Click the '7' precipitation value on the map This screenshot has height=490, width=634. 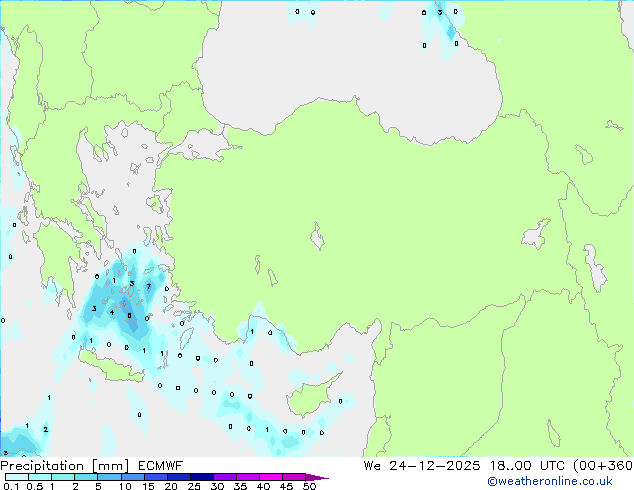tap(149, 287)
